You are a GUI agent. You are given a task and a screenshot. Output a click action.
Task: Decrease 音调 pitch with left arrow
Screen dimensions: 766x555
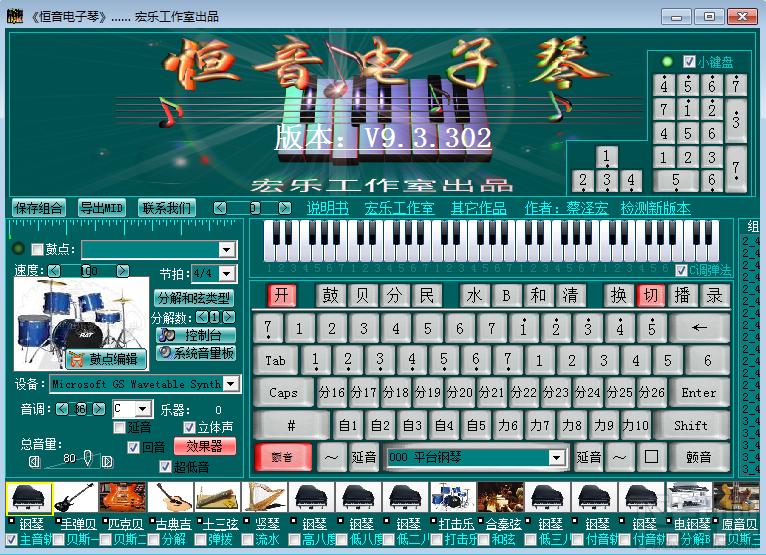pos(62,409)
